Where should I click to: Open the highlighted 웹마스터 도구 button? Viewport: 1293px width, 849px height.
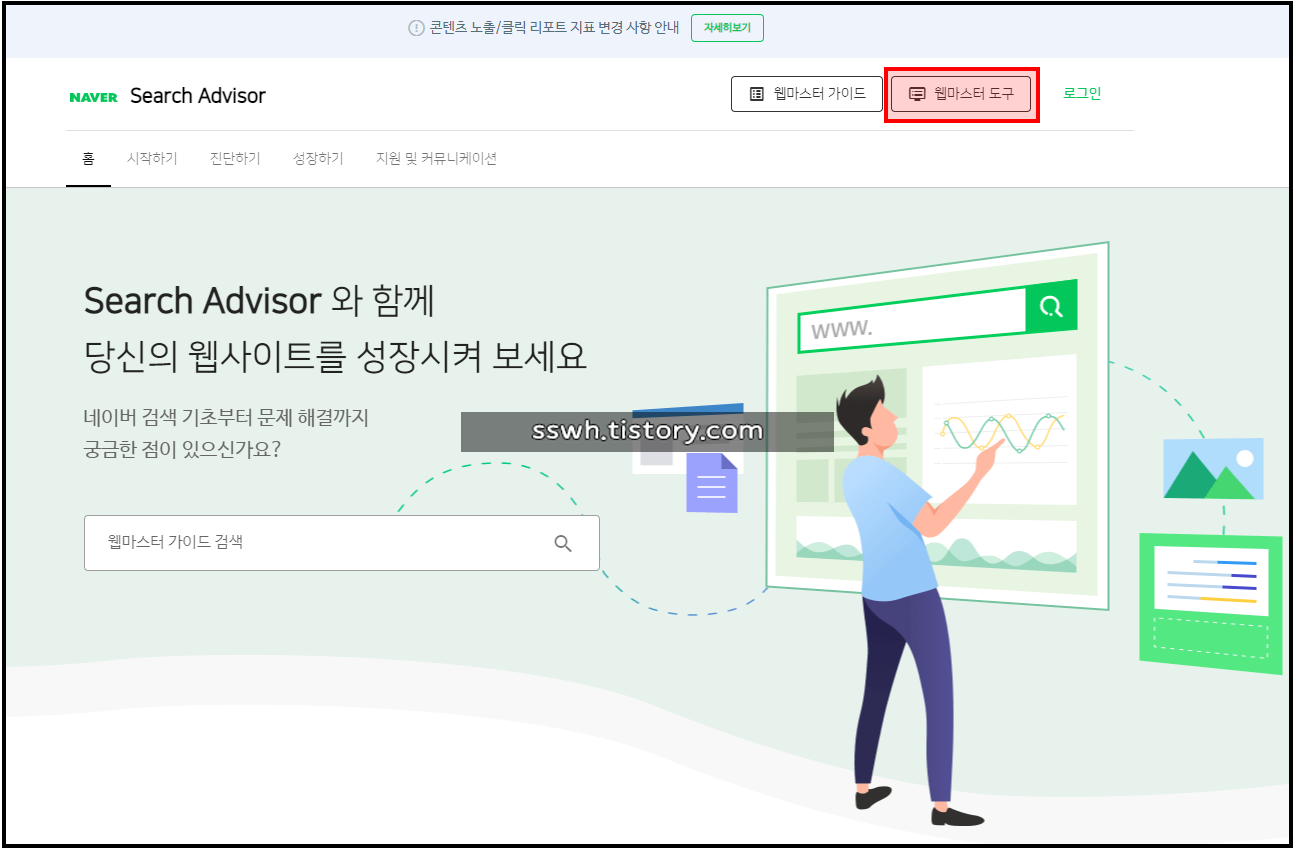click(962, 94)
